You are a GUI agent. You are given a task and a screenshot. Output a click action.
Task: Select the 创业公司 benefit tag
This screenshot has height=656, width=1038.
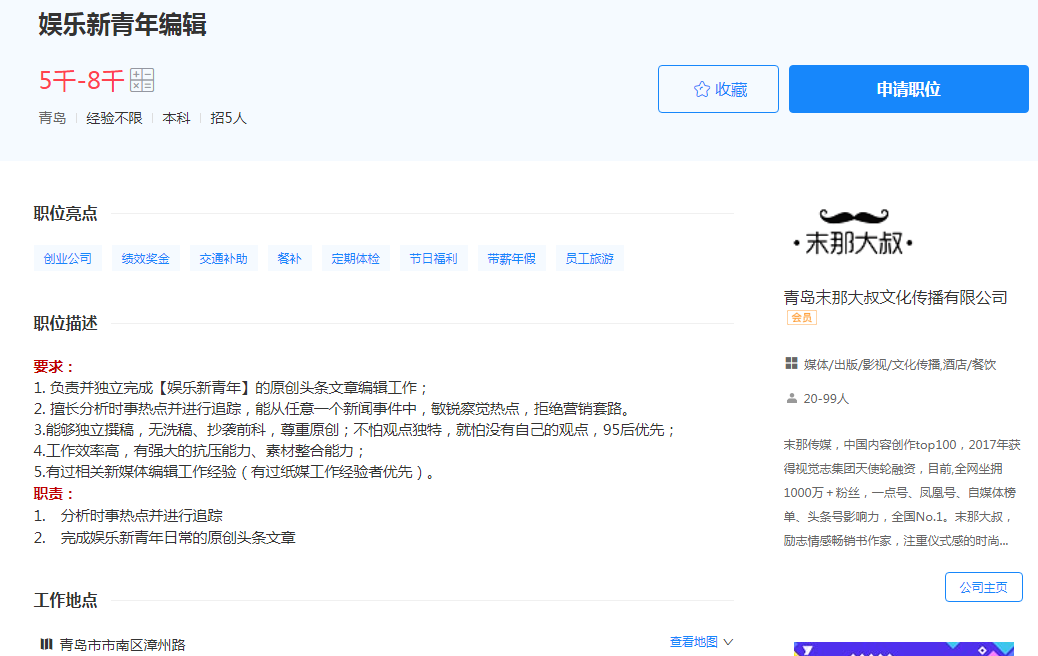point(68,259)
